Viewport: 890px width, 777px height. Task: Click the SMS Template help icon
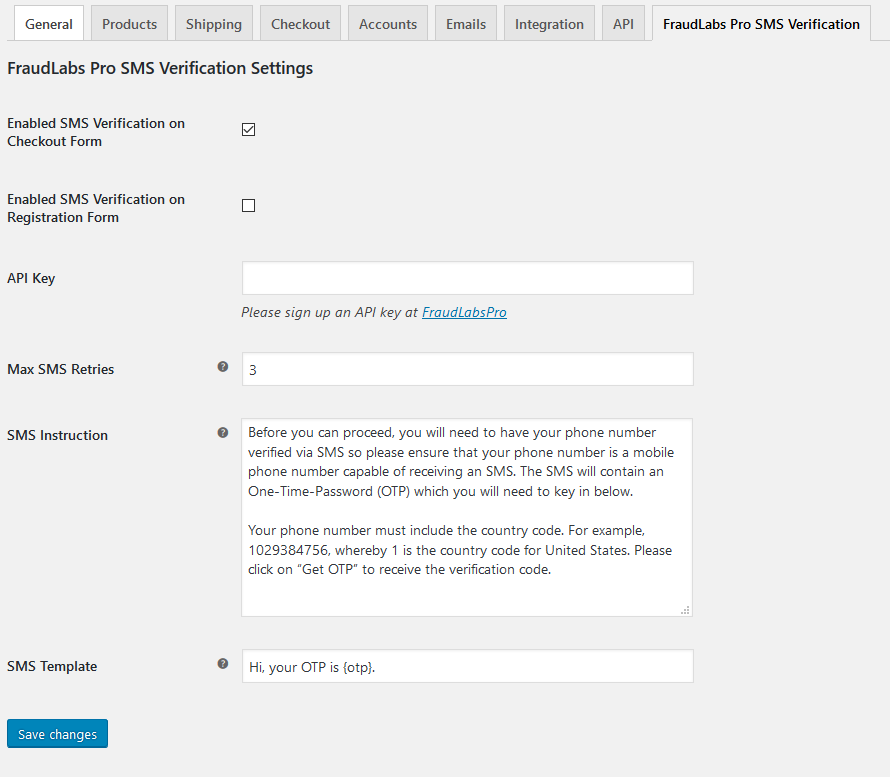(222, 663)
